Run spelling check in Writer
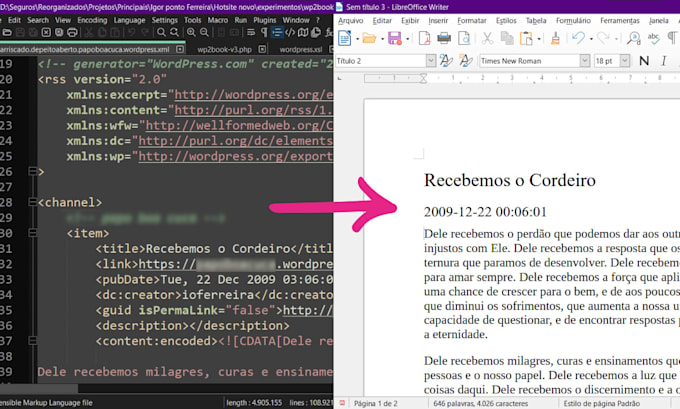Image resolution: width=680 pixels, height=409 pixels. (x=654, y=38)
